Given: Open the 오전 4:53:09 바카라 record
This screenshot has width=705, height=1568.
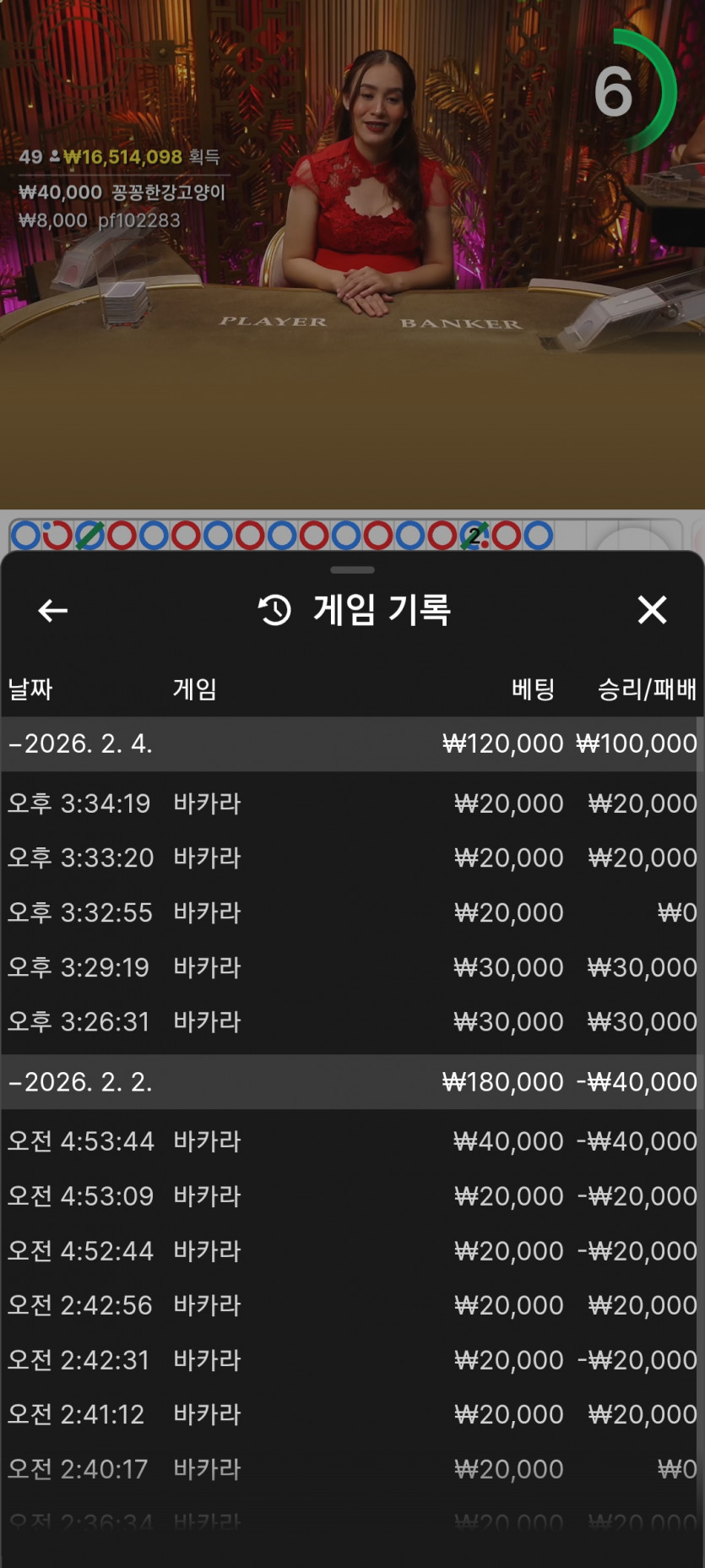Looking at the screenshot, I should click(351, 1196).
